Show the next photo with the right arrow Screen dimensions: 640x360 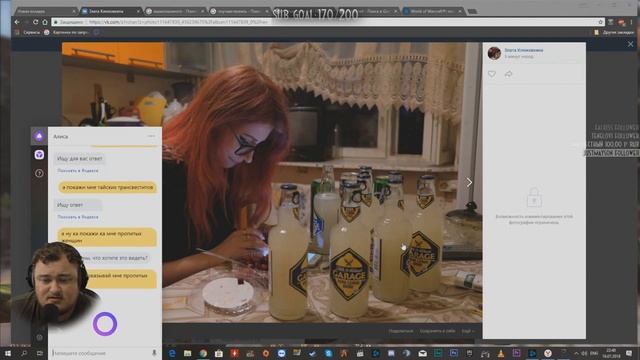coord(469,182)
